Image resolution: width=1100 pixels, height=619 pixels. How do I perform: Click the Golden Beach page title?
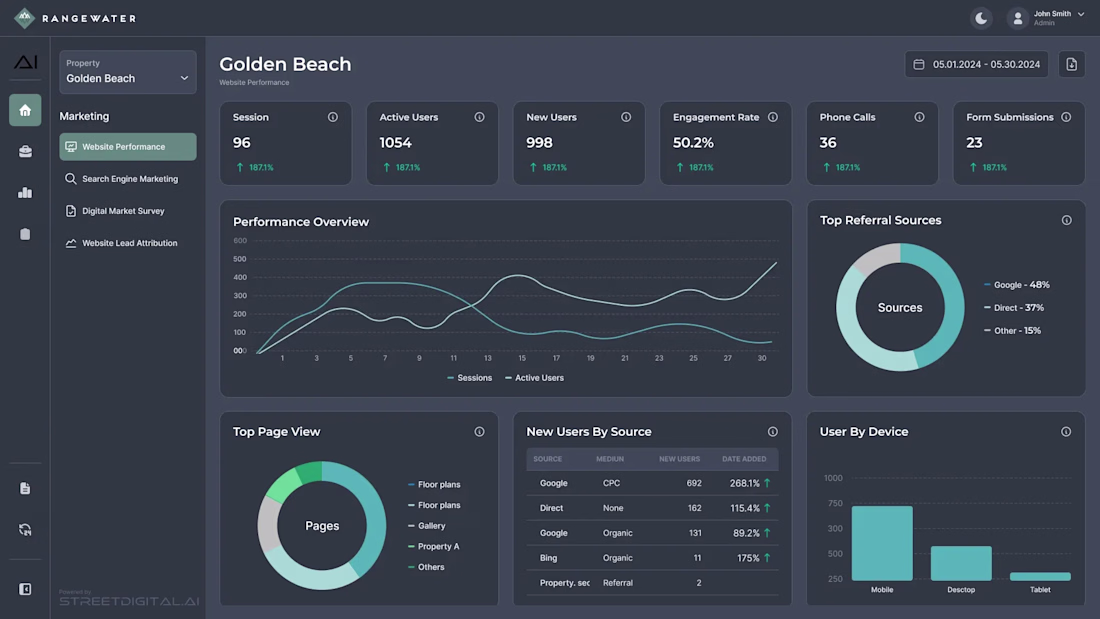(285, 64)
